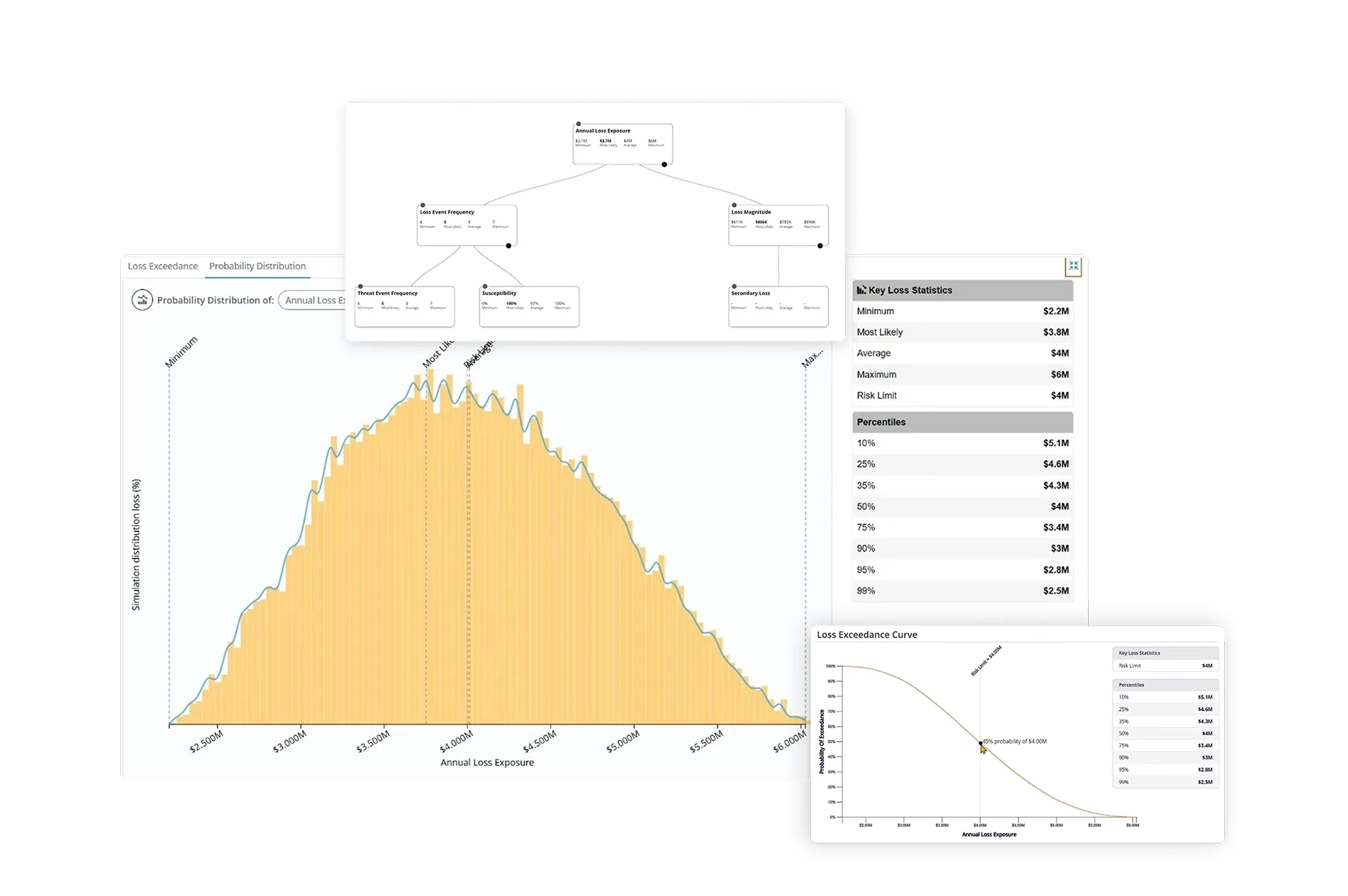Screen dimensions: 1348x896
Task: Select the Threat Event Frequency node card
Action: (x=404, y=308)
